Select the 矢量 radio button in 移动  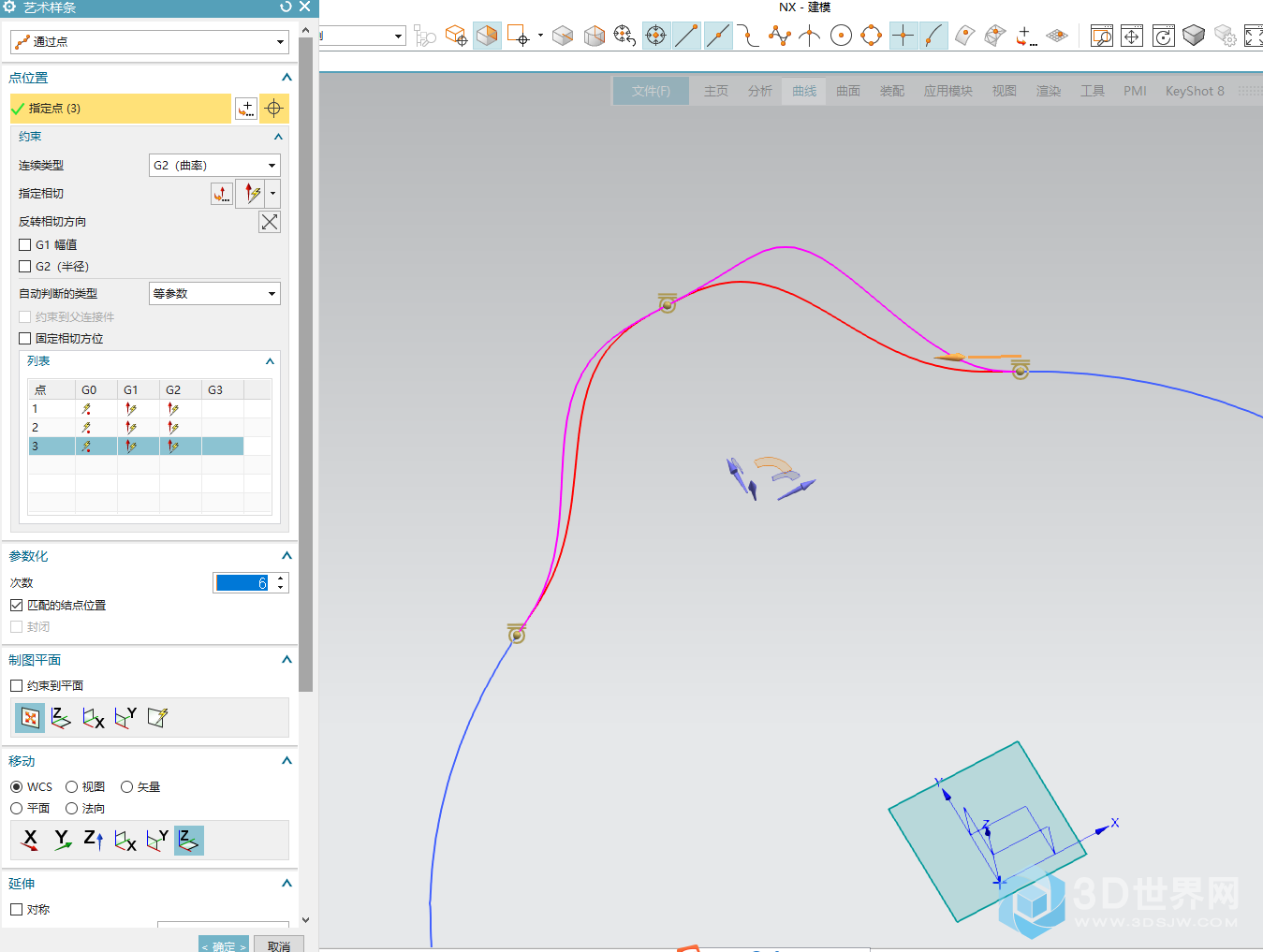pyautogui.click(x=126, y=786)
